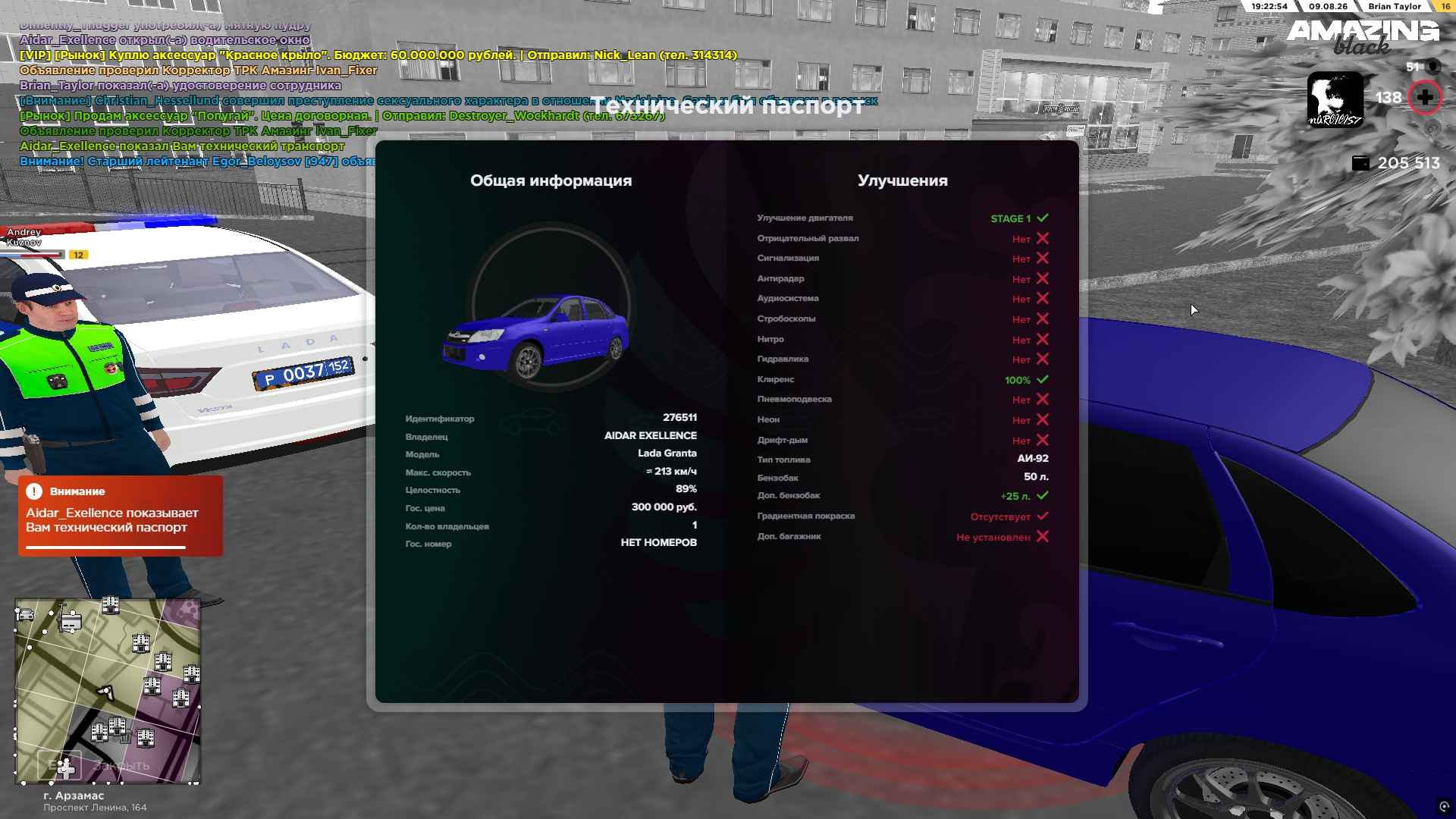The image size is (1456, 819).
Task: Click the red cross on the Гидравлика row
Action: (1043, 359)
